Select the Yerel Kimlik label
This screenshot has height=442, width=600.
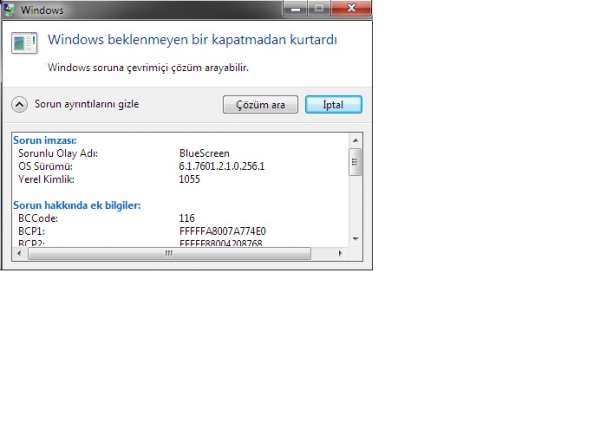pos(46,179)
